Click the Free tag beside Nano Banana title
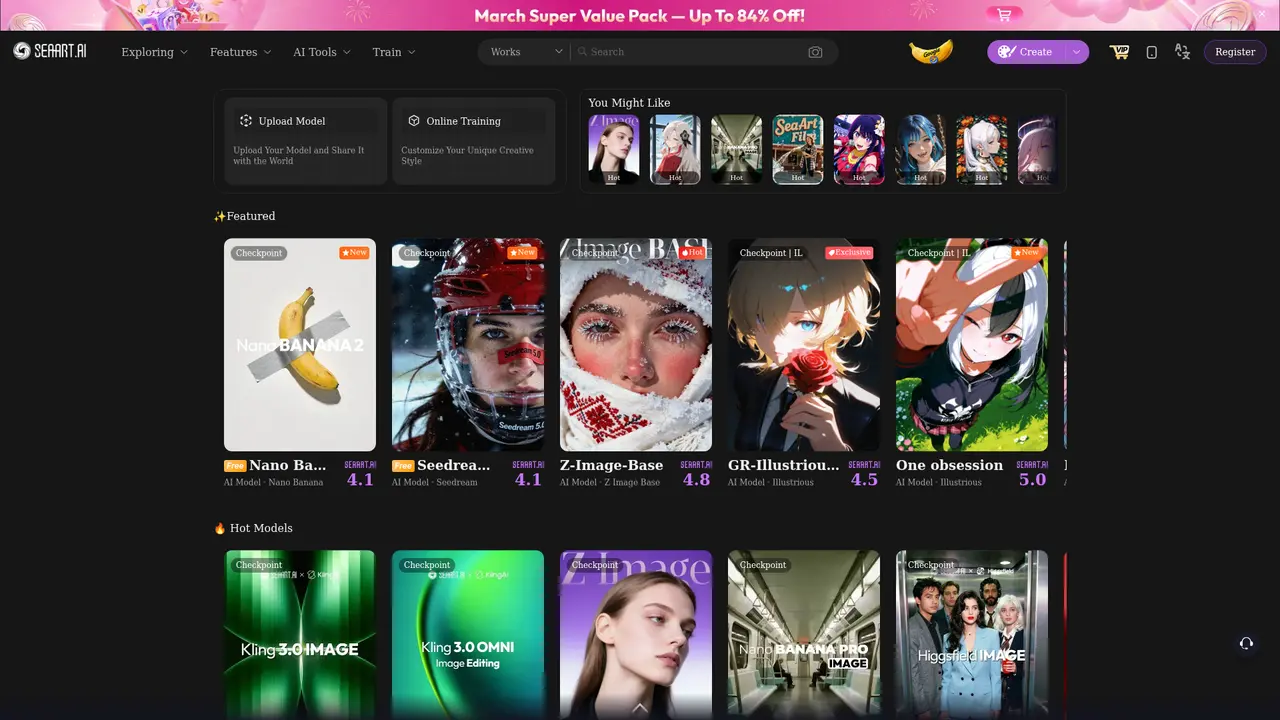This screenshot has height=720, width=1280. point(235,466)
